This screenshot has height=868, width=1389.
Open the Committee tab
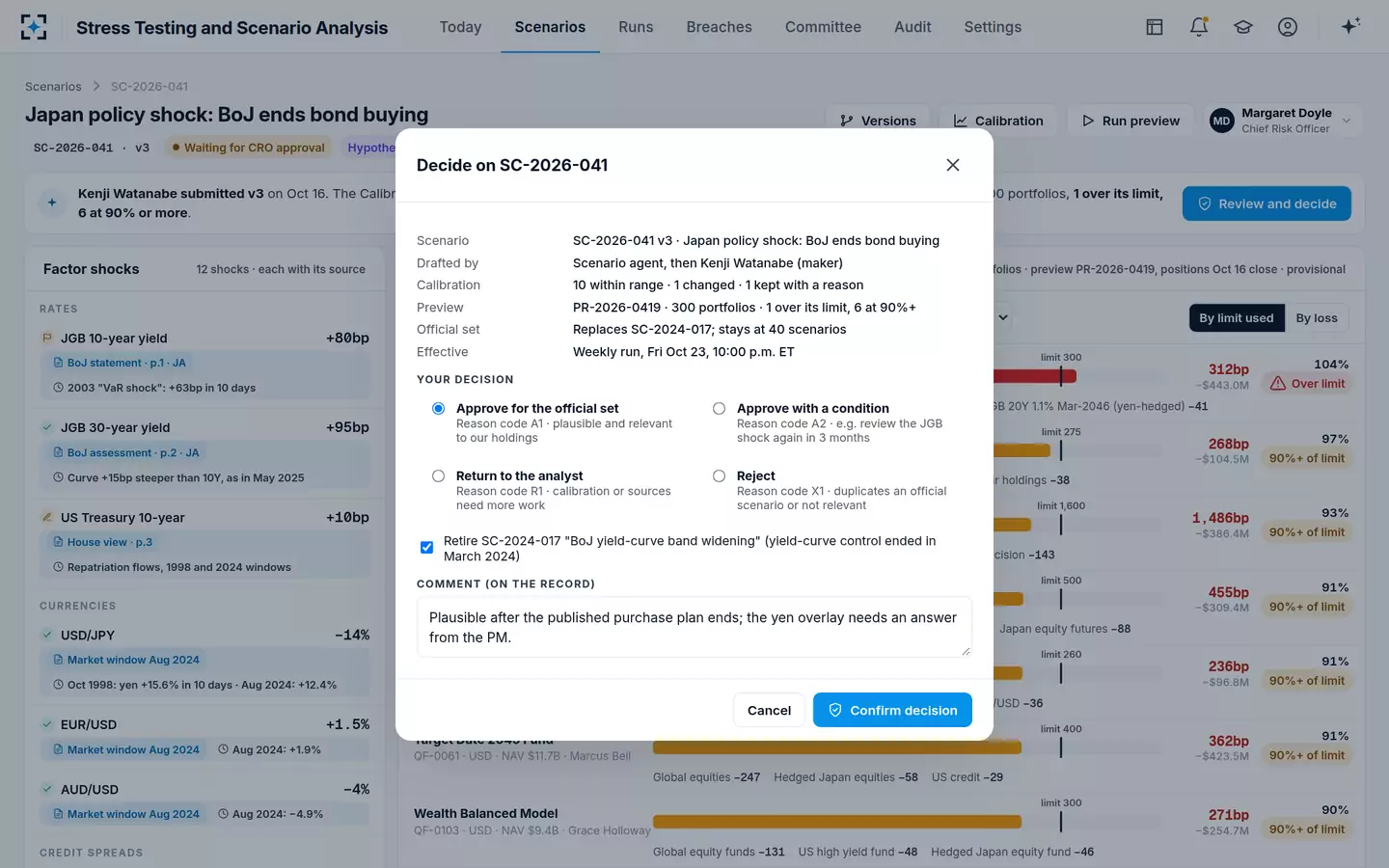(823, 27)
